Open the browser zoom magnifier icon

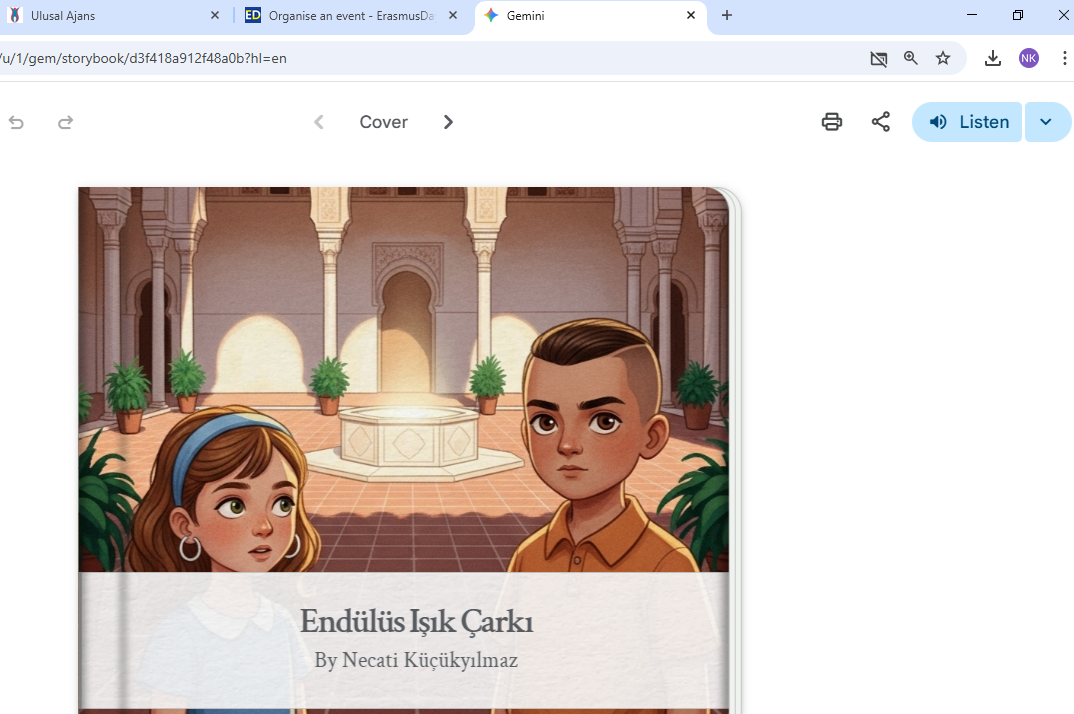click(x=910, y=58)
